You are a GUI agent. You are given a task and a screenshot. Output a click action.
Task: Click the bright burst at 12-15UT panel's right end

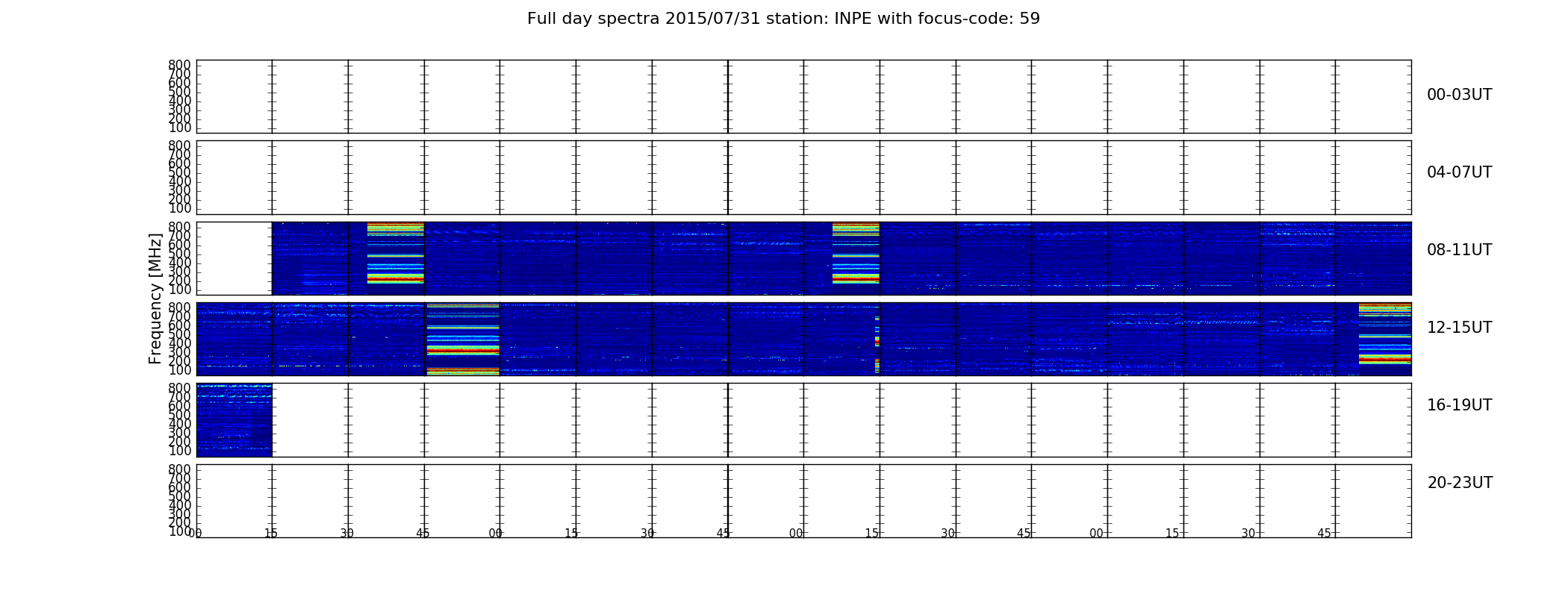tap(1385, 334)
